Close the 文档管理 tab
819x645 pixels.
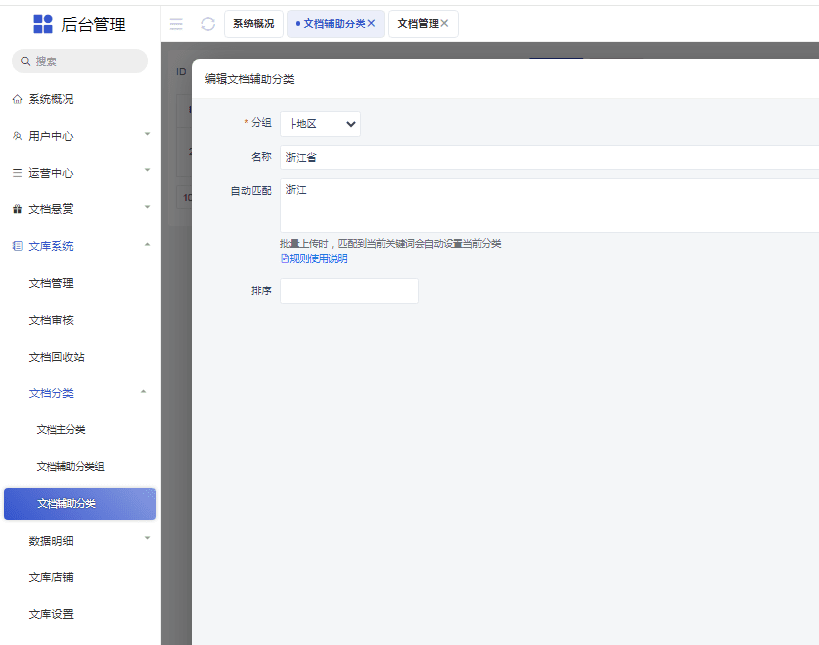click(445, 23)
